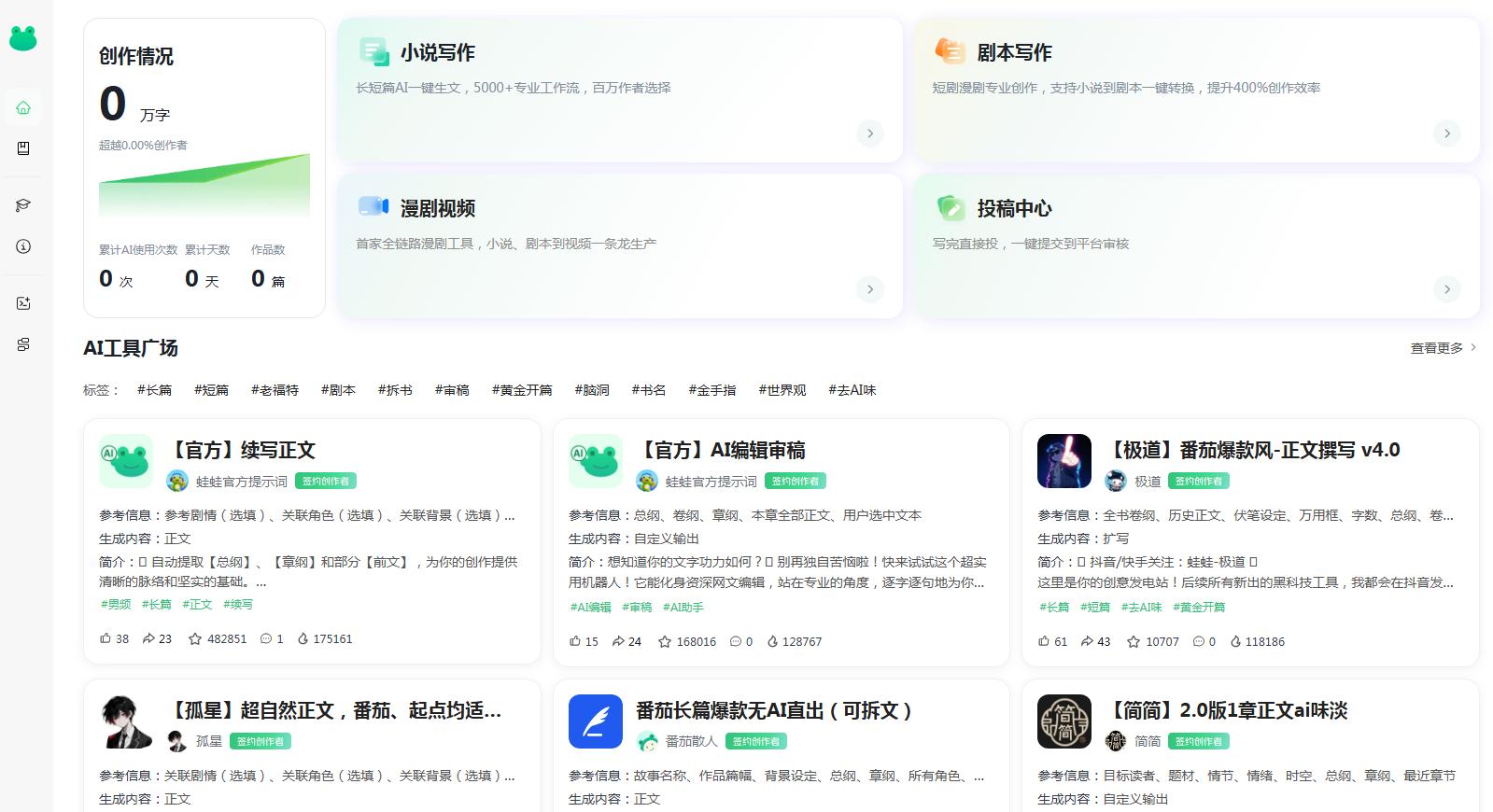
Task: Open author 蛙蛙官方提示词 on 续写正文
Action: (x=241, y=481)
